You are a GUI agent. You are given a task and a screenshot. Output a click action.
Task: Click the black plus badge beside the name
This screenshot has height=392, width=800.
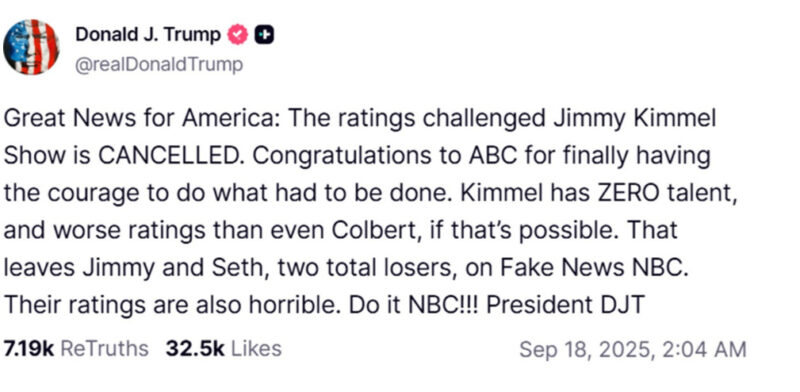pos(264,35)
